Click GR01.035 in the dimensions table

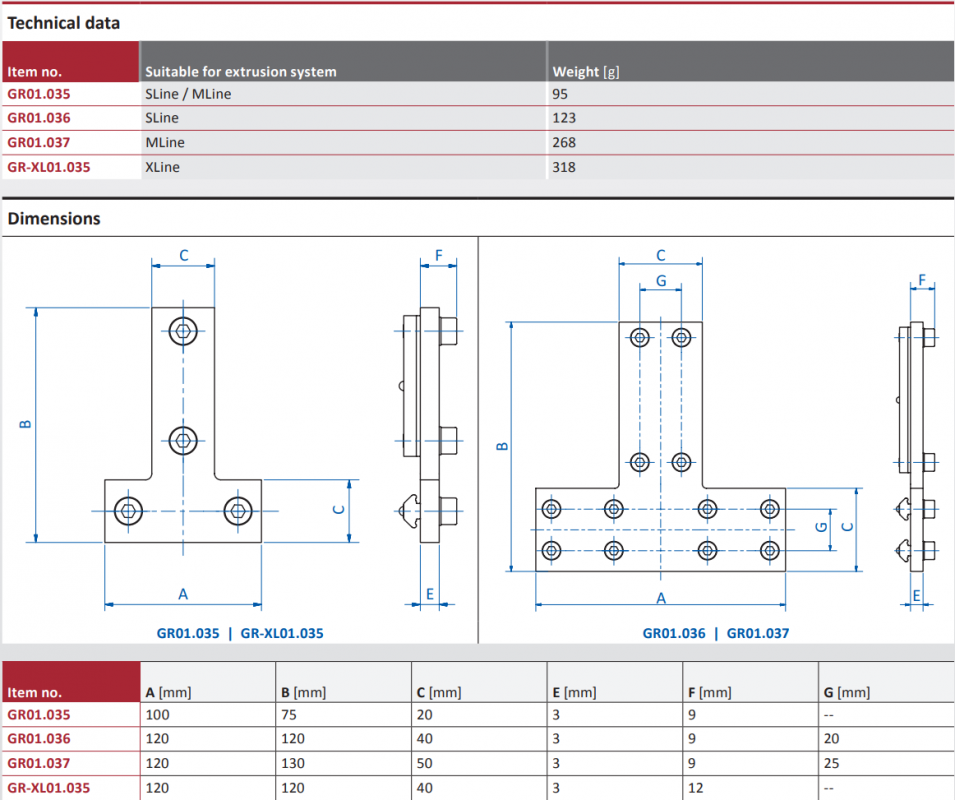point(39,714)
